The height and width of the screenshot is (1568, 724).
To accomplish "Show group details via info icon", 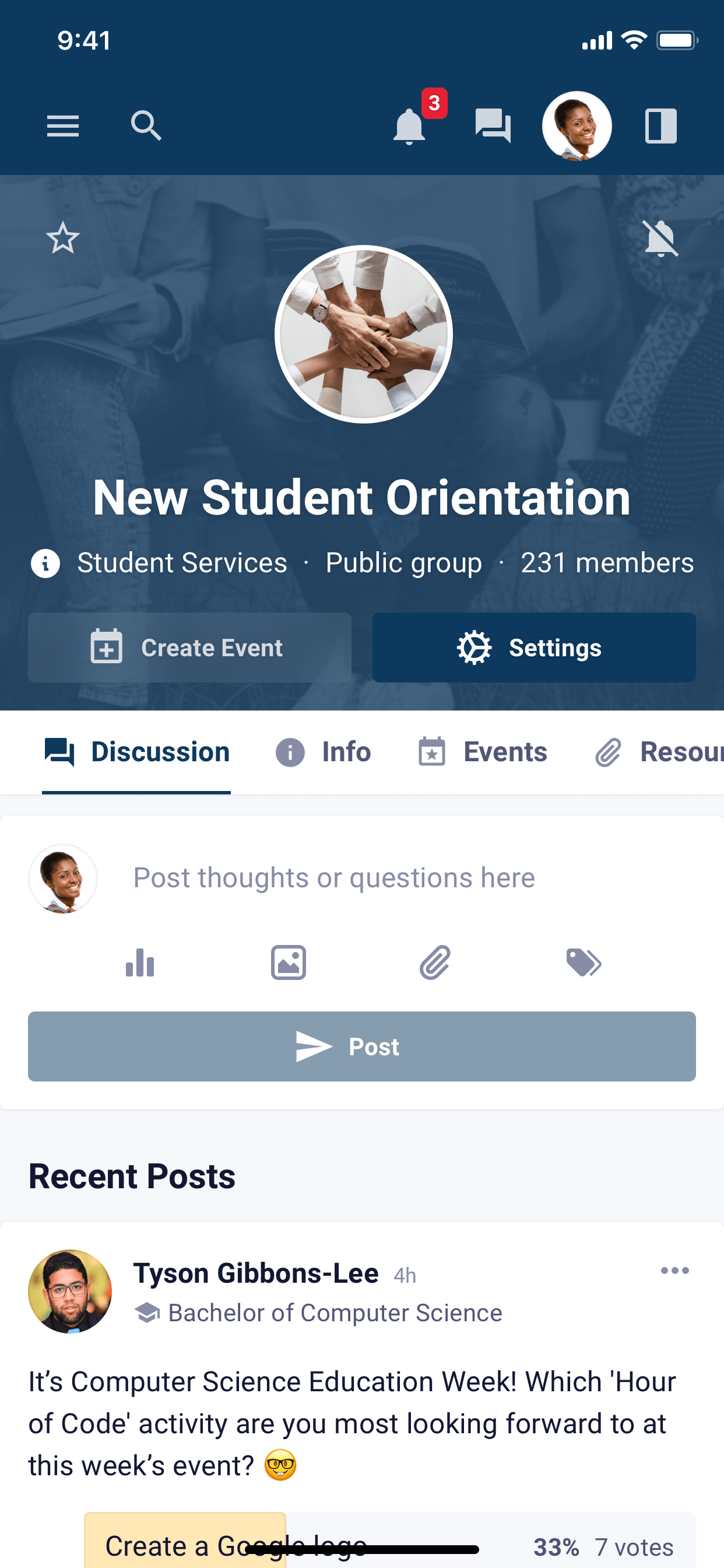I will pyautogui.click(x=45, y=563).
